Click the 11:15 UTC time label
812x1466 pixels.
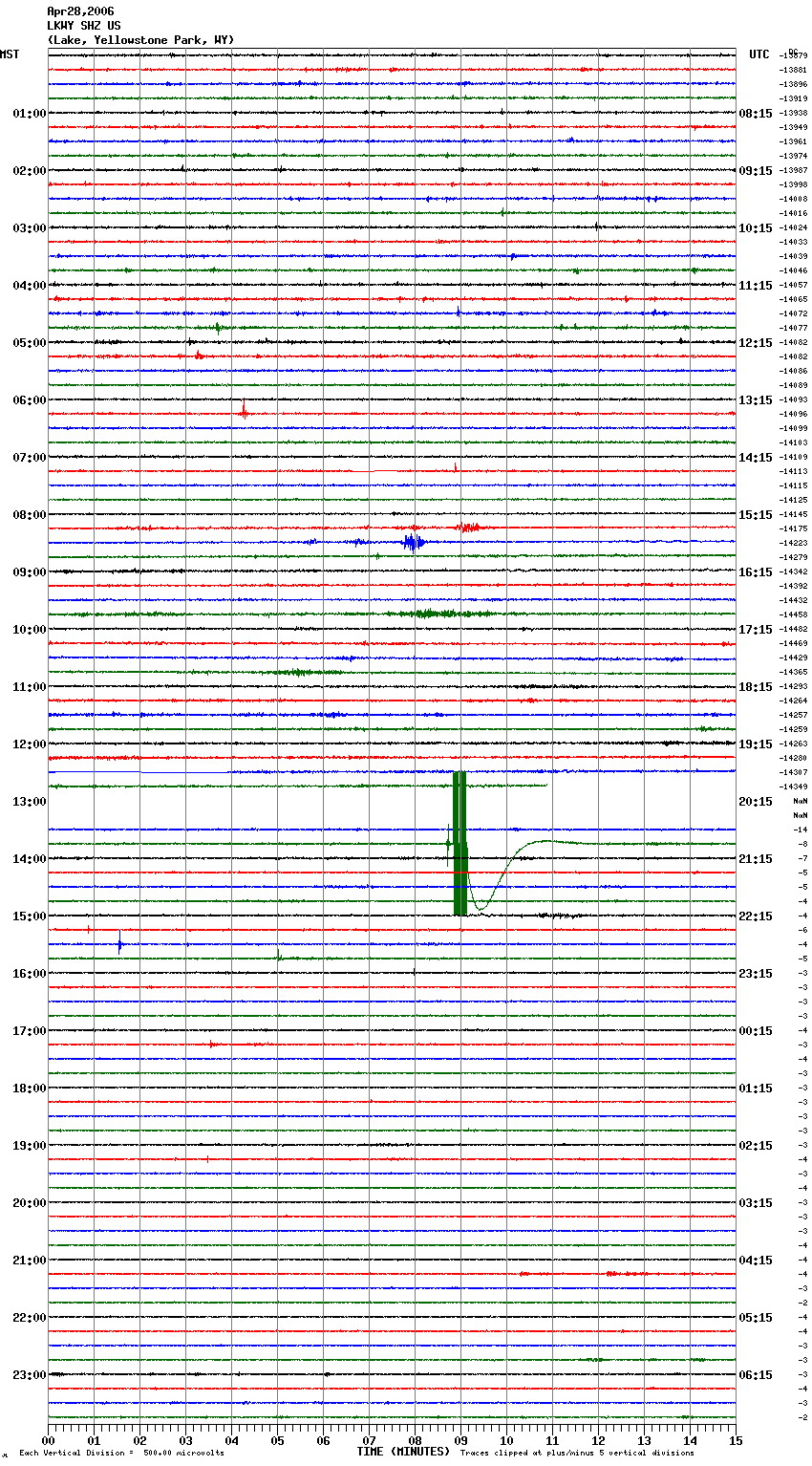coord(756,286)
